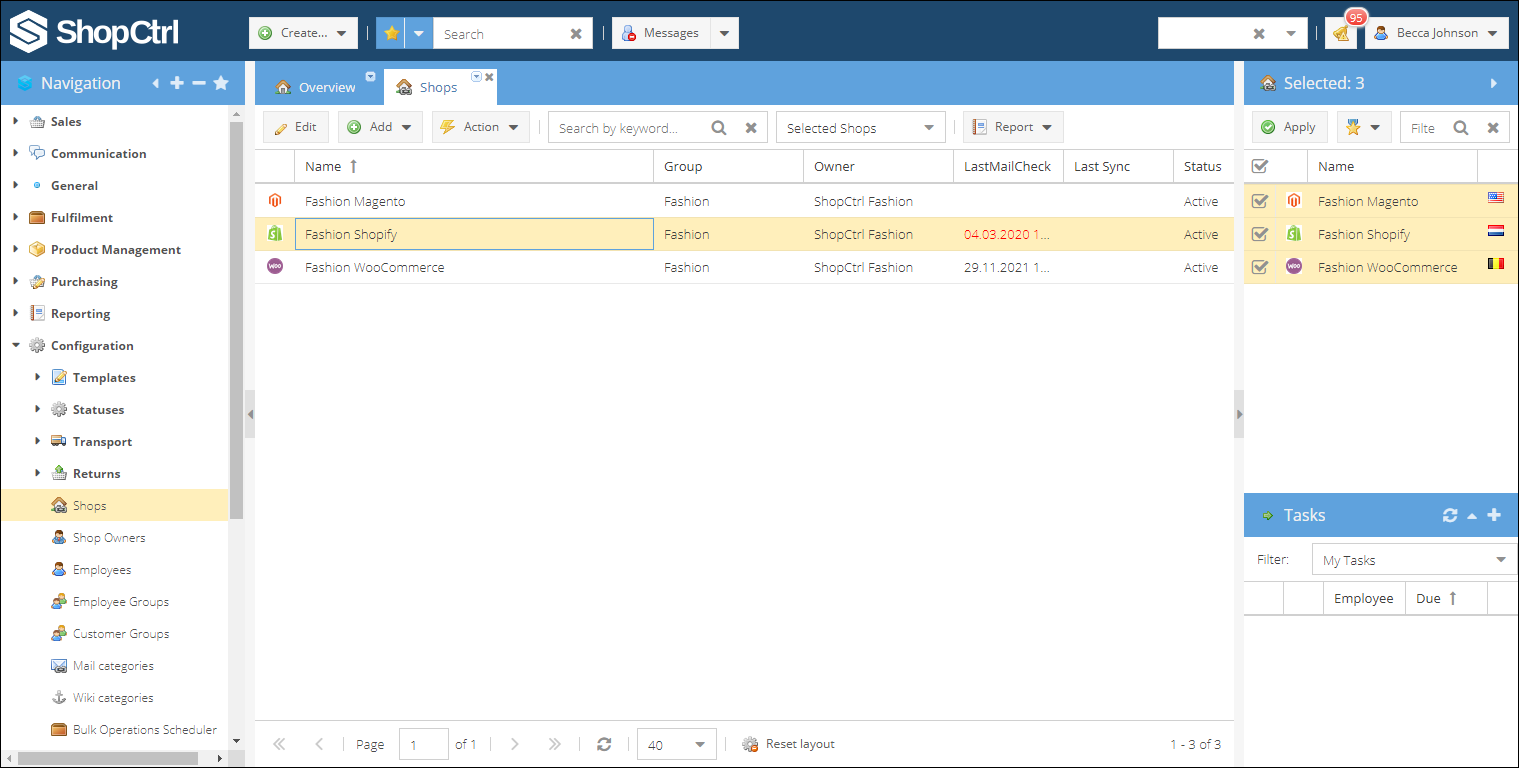Open the Selected Shops filter combo box
Viewport: 1519px width, 768px height.
click(861, 128)
